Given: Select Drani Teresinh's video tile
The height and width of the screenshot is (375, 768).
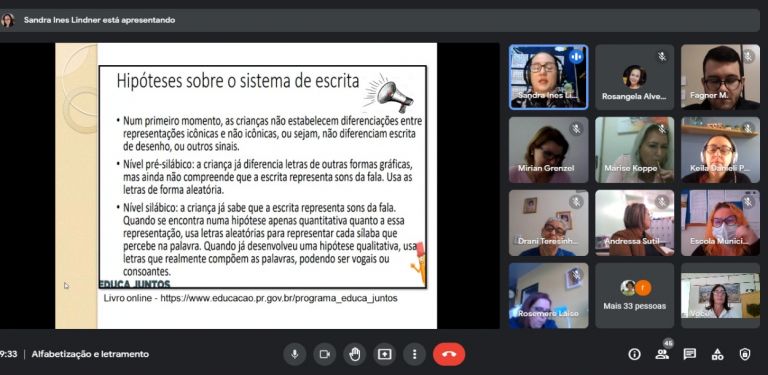Looking at the screenshot, I should coord(549,223).
